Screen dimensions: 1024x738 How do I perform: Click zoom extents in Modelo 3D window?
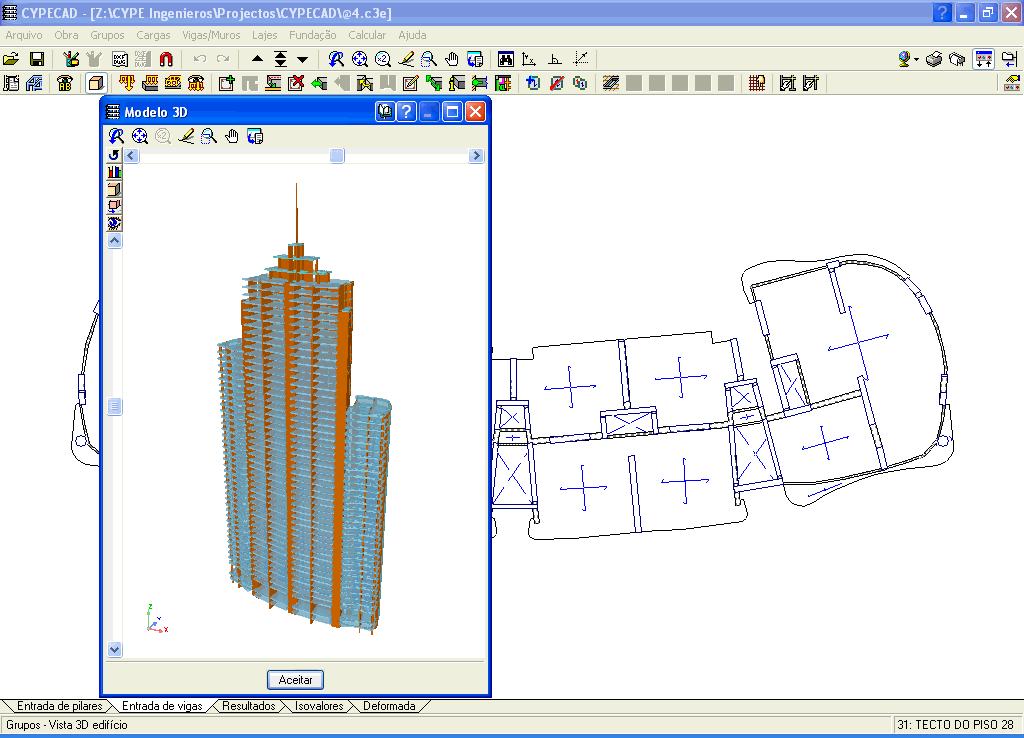(x=140, y=136)
